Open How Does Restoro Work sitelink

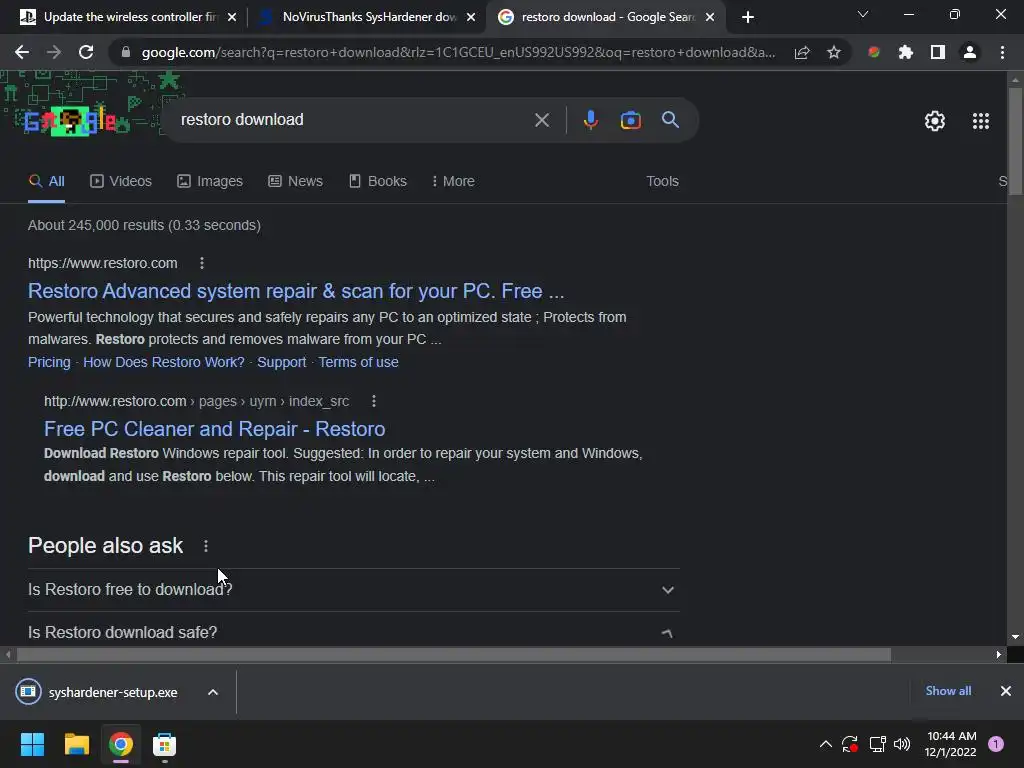click(x=164, y=362)
